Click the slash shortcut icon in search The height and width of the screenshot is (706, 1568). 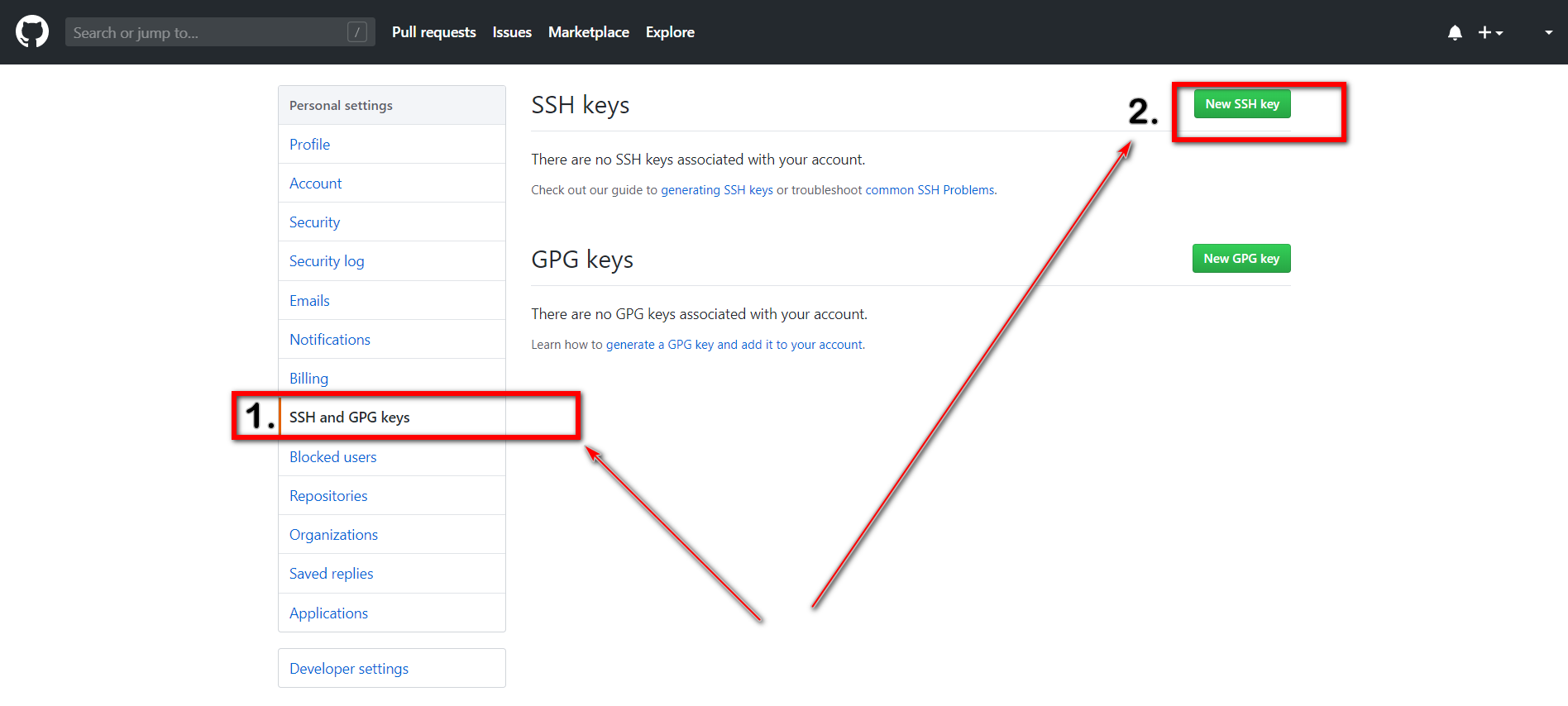[x=357, y=32]
